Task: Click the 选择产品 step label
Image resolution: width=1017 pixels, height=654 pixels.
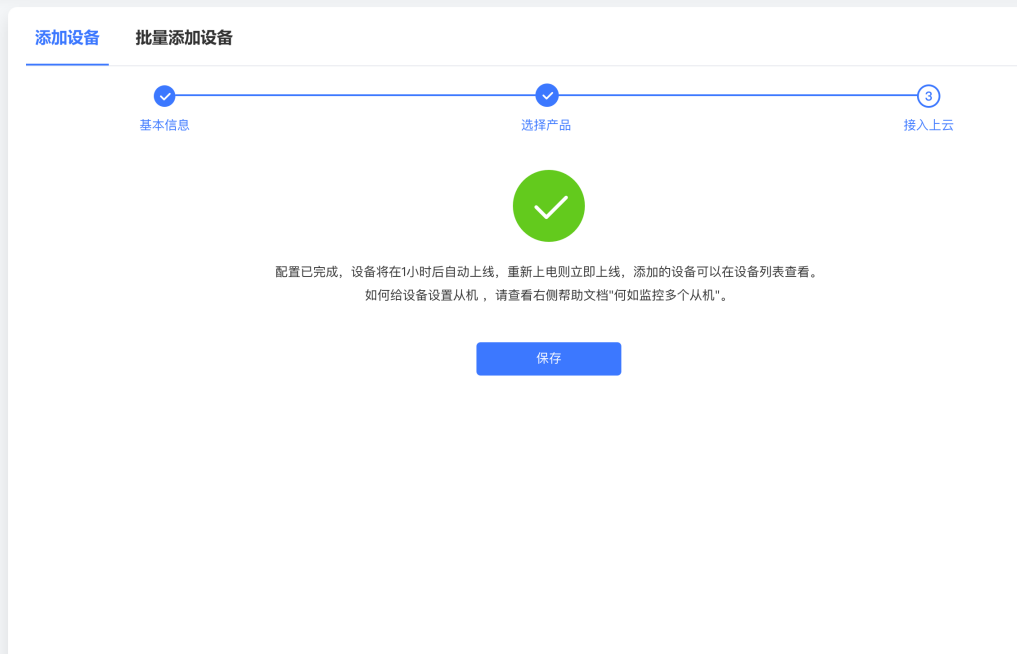Action: [546, 125]
